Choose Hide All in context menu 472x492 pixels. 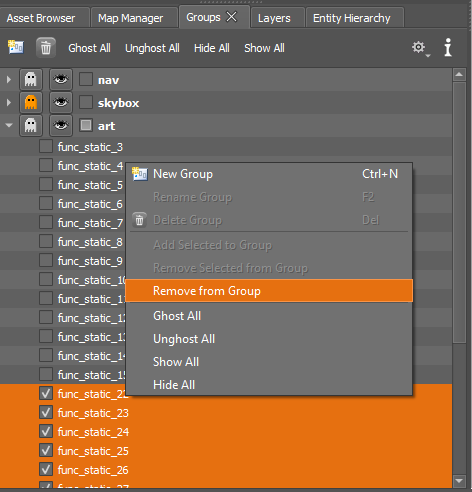269,385
